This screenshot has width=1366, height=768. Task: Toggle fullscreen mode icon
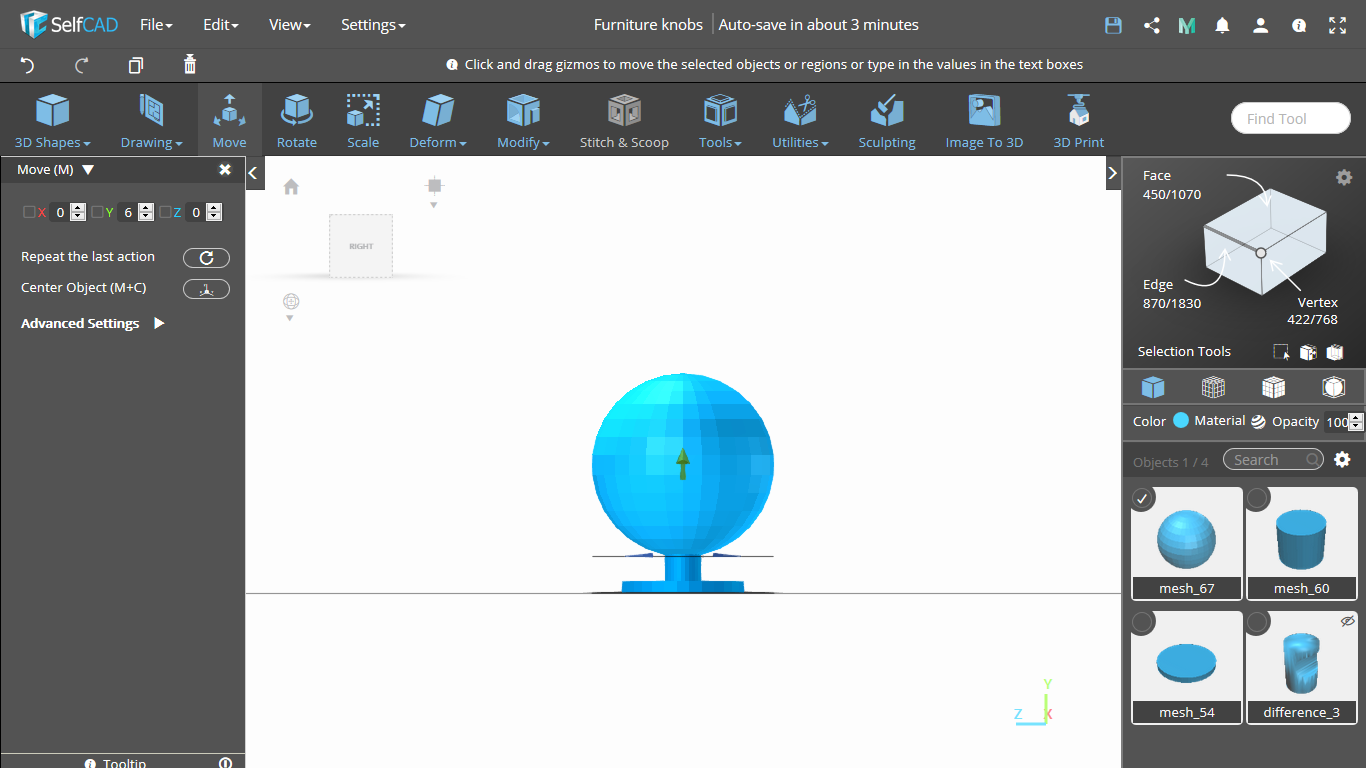tap(1338, 26)
